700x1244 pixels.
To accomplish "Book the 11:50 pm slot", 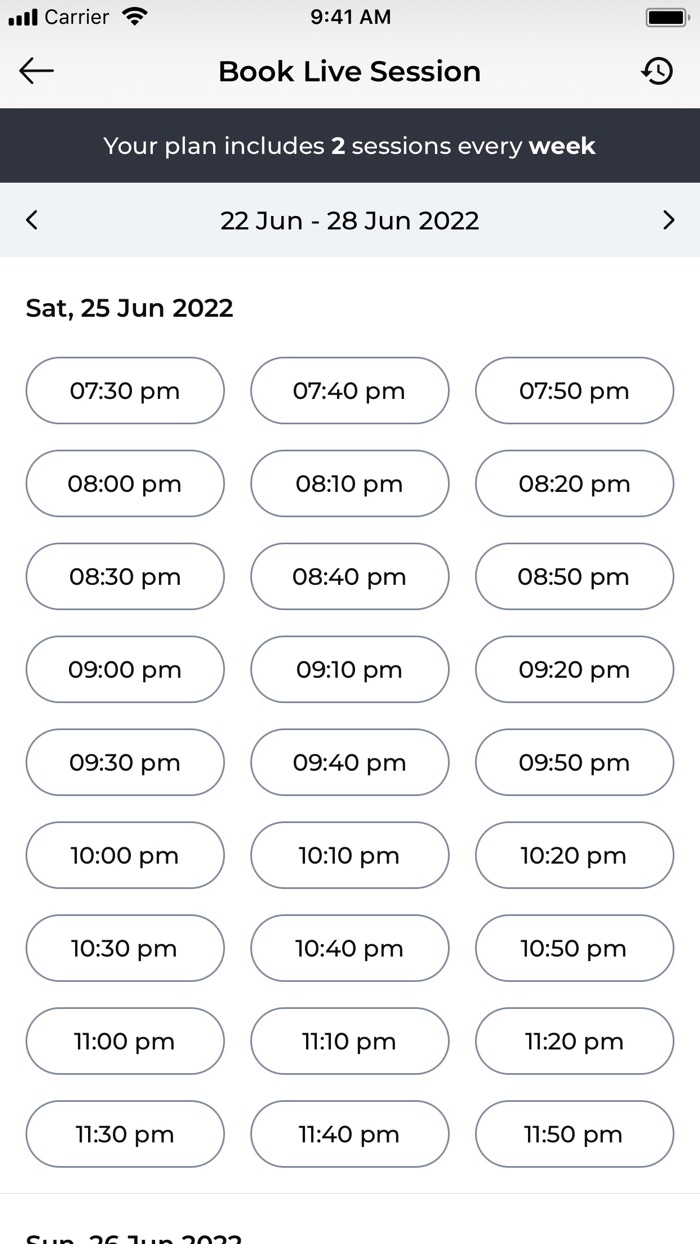I will (574, 1135).
